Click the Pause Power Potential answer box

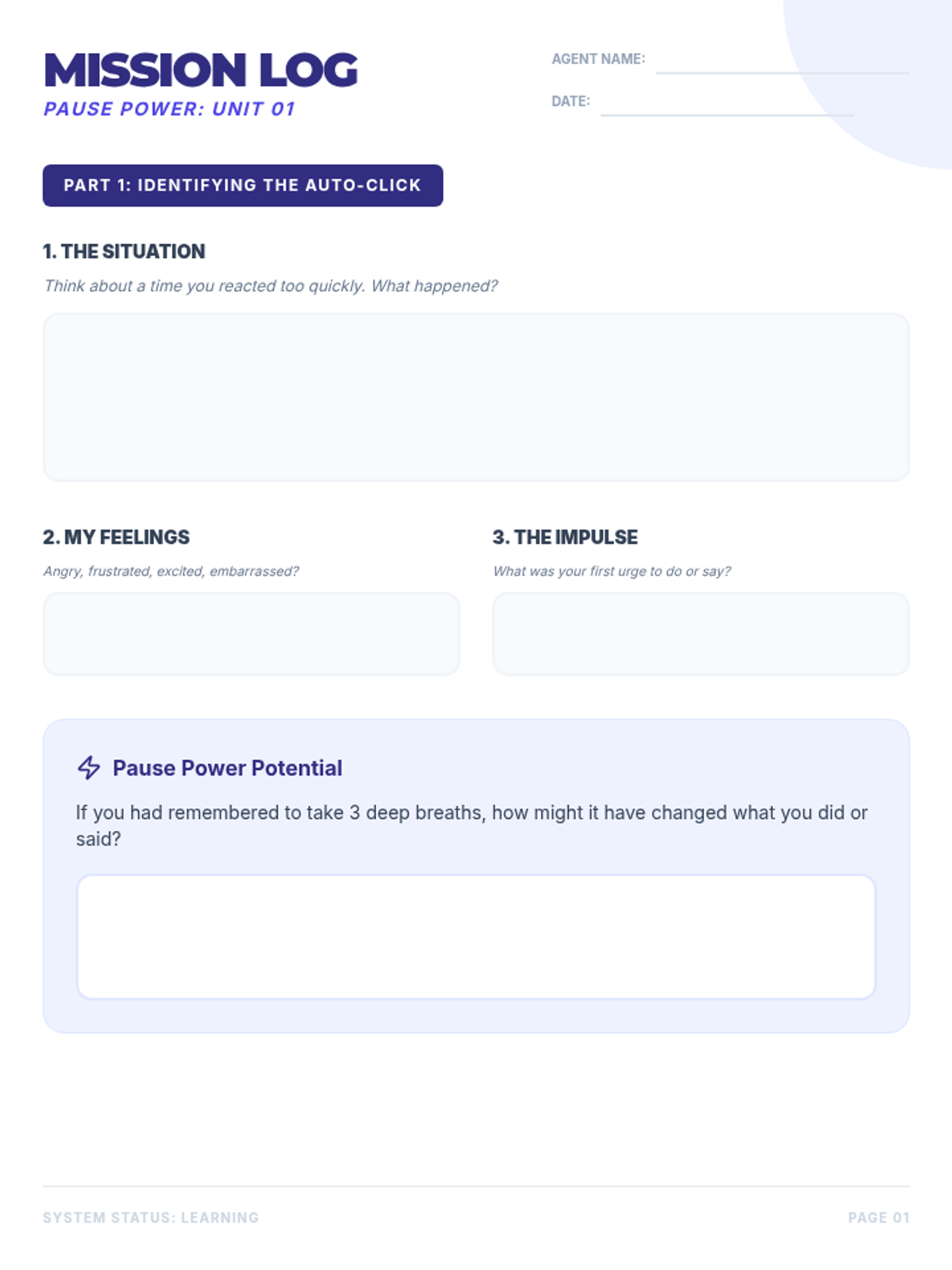click(x=476, y=937)
